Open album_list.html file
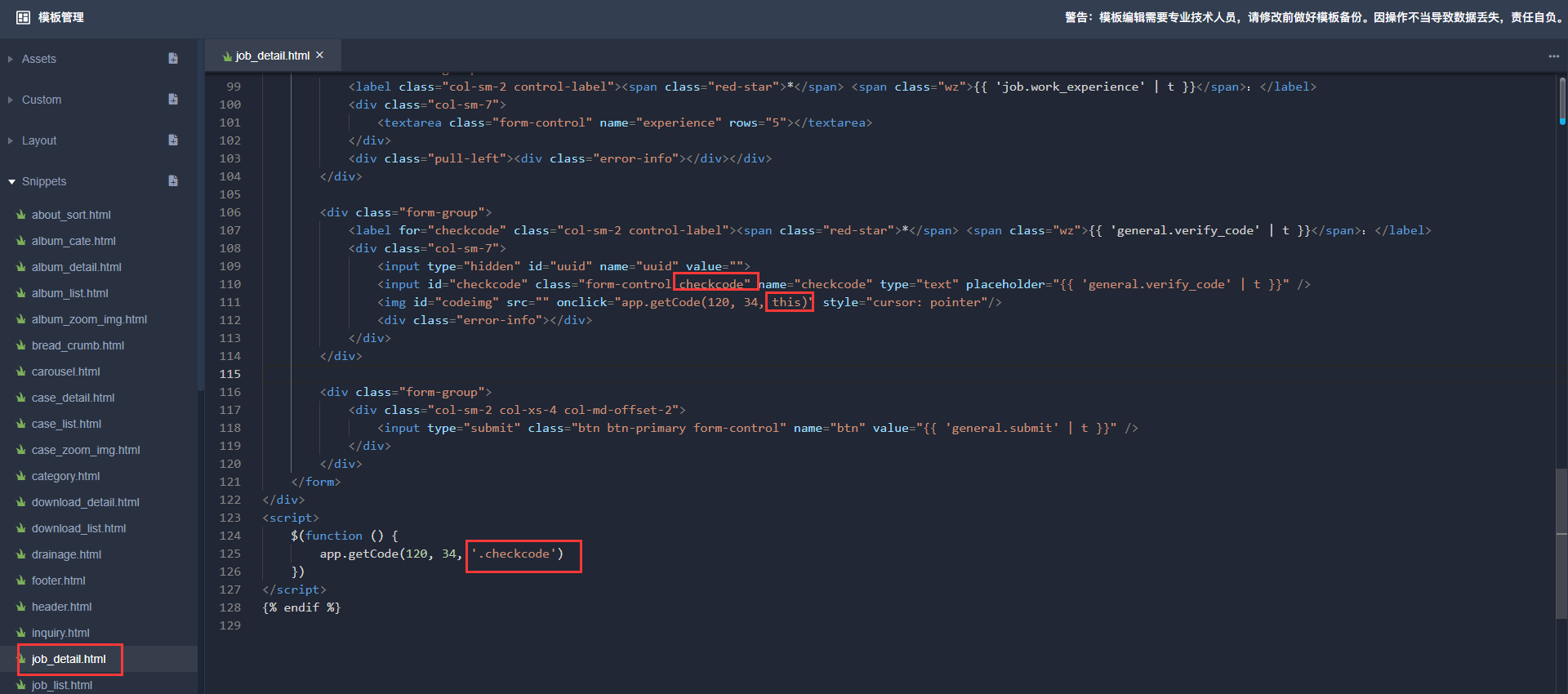The width and height of the screenshot is (1568, 694). coord(69,293)
